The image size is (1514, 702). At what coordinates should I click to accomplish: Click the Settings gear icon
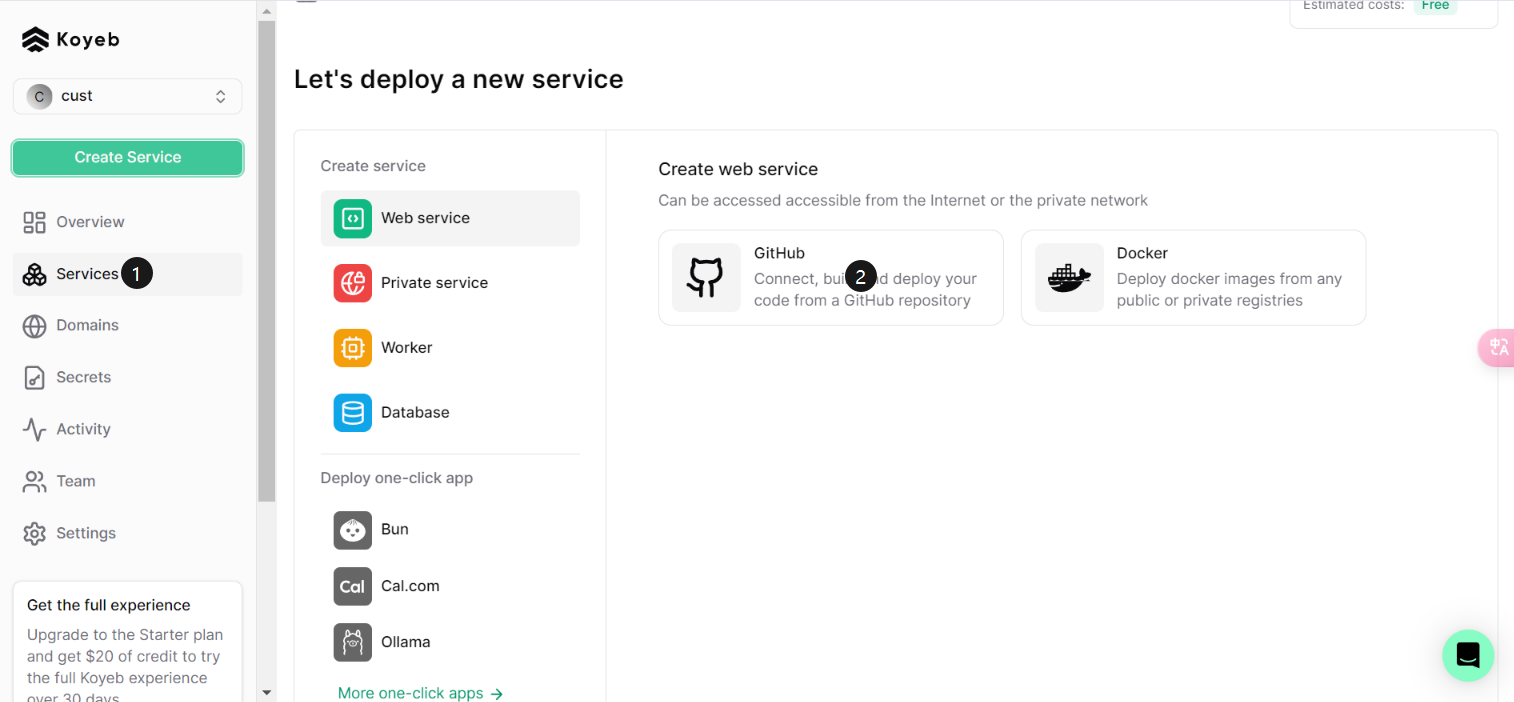coord(35,534)
